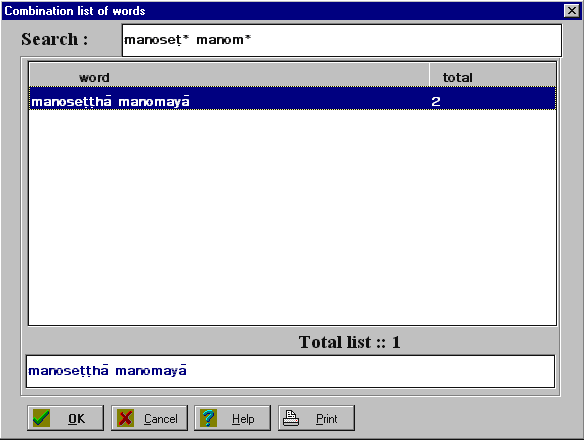Click the Total list :: 1 label
Image resolution: width=584 pixels, height=440 pixels.
[349, 342]
